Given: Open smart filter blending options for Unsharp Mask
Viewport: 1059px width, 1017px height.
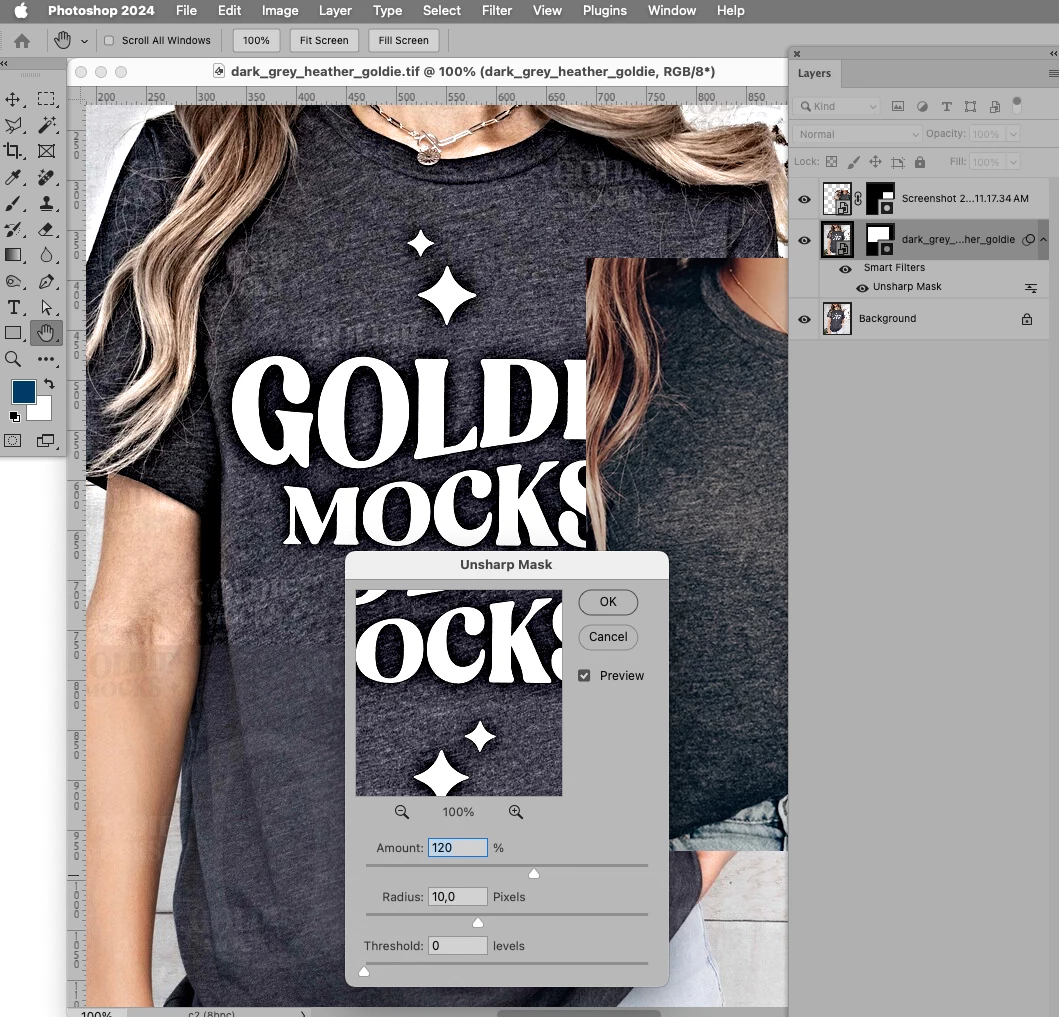Looking at the screenshot, I should point(1031,288).
